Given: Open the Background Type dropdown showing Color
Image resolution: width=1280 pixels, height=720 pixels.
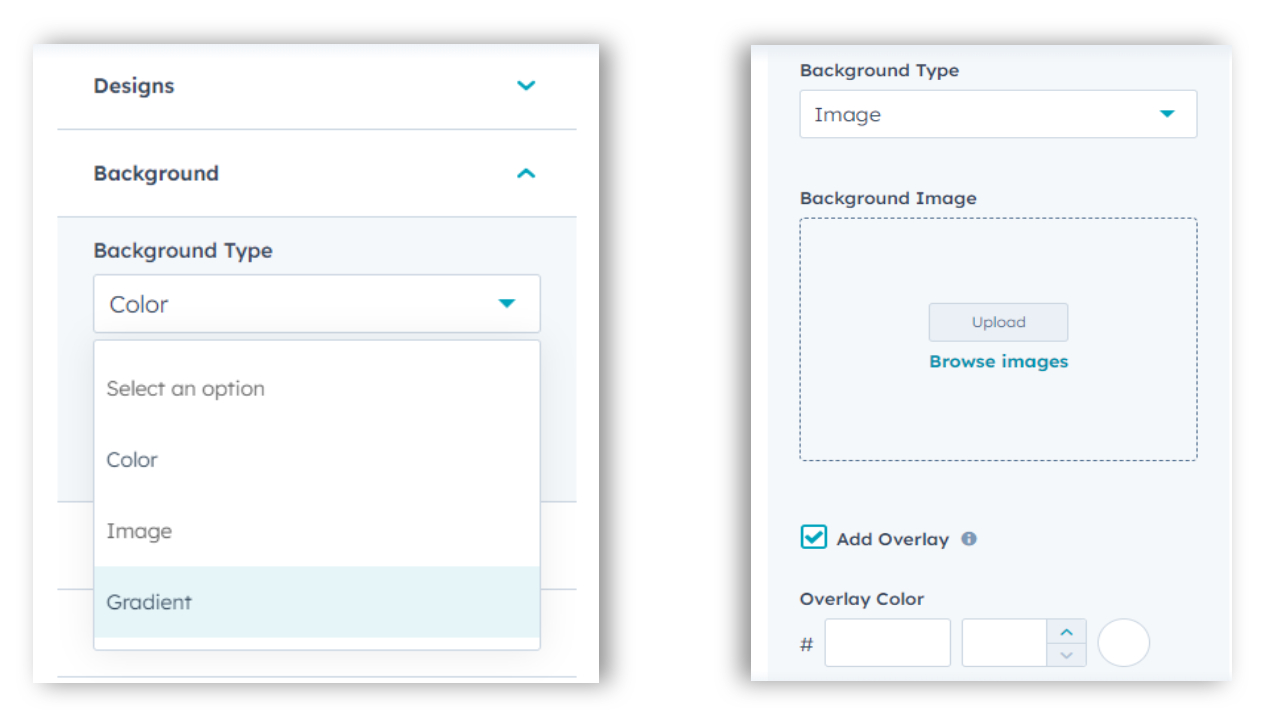Looking at the screenshot, I should [316, 304].
